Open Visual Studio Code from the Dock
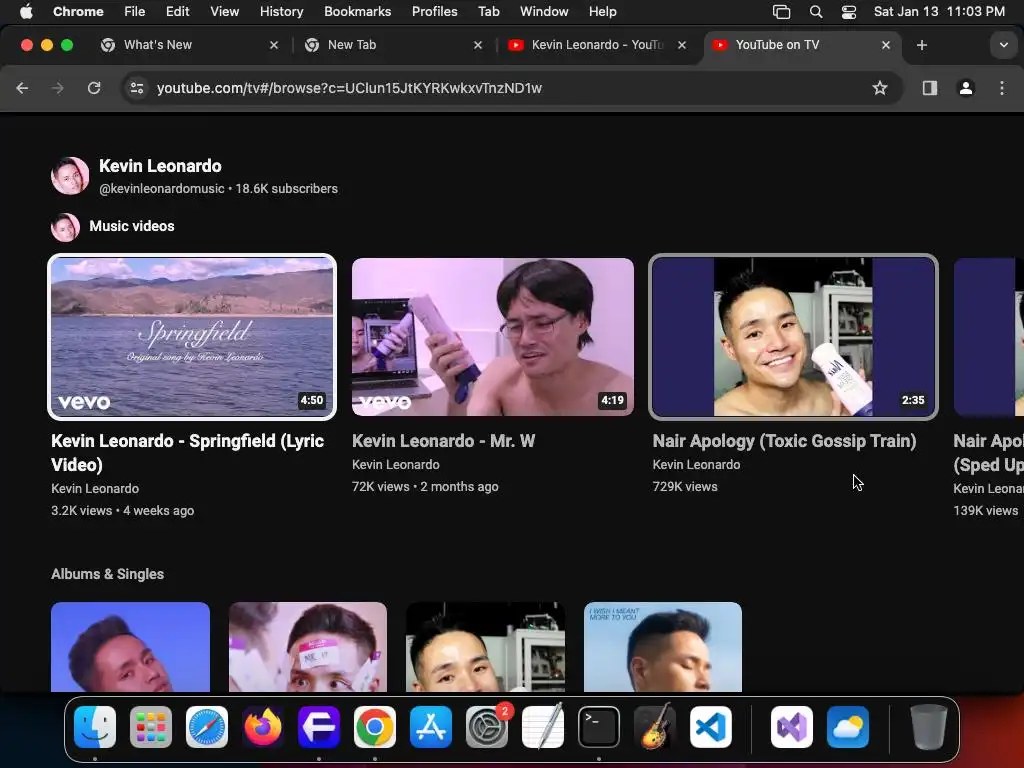 point(711,727)
